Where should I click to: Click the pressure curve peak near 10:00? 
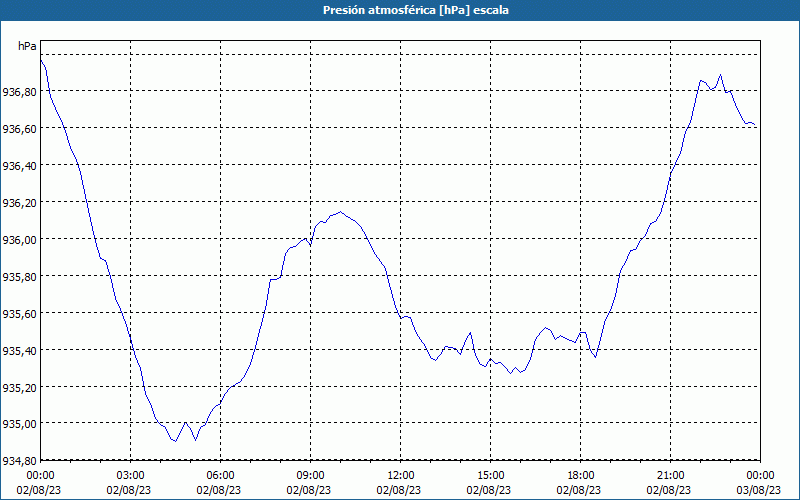340,212
